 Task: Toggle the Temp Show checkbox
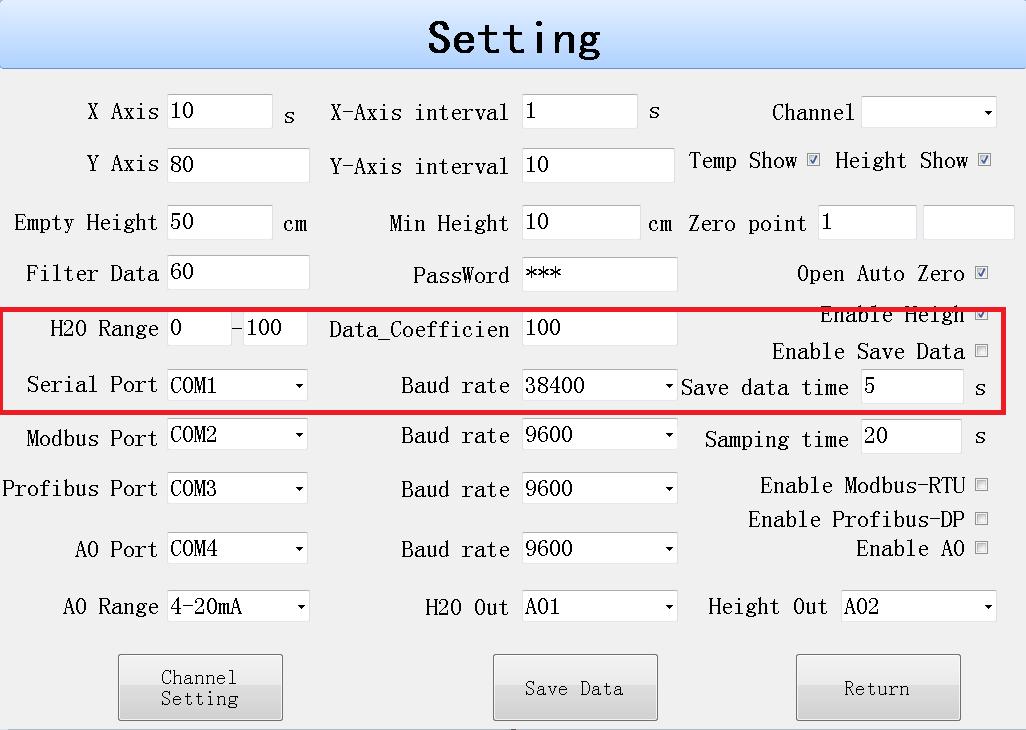pyautogui.click(x=813, y=160)
